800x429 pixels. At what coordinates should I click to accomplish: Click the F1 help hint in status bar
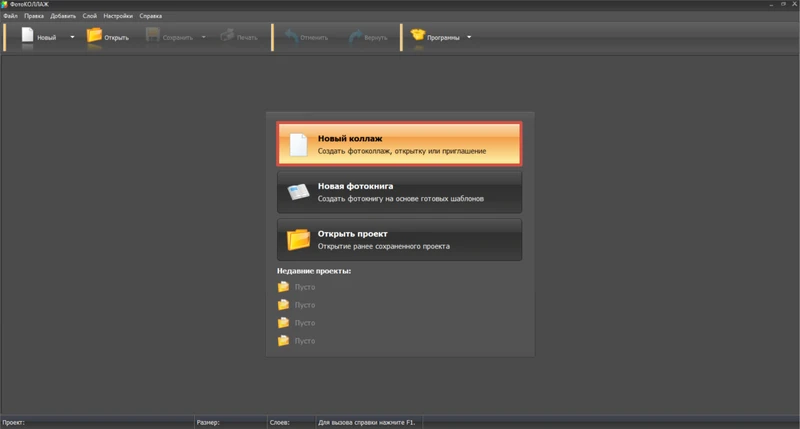(x=367, y=422)
